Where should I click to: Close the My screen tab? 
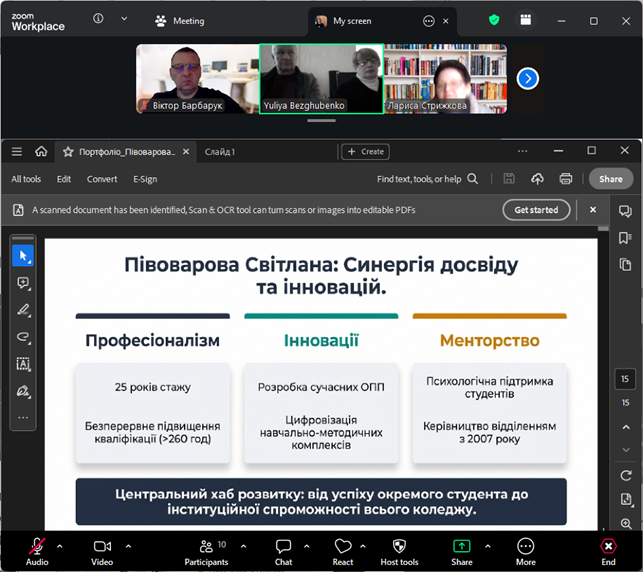pyautogui.click(x=446, y=21)
